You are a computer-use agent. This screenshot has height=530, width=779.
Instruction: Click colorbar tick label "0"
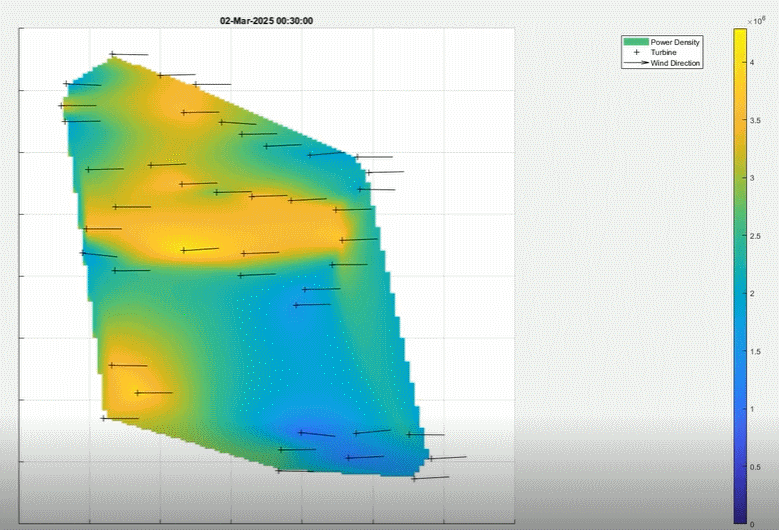pos(752,525)
